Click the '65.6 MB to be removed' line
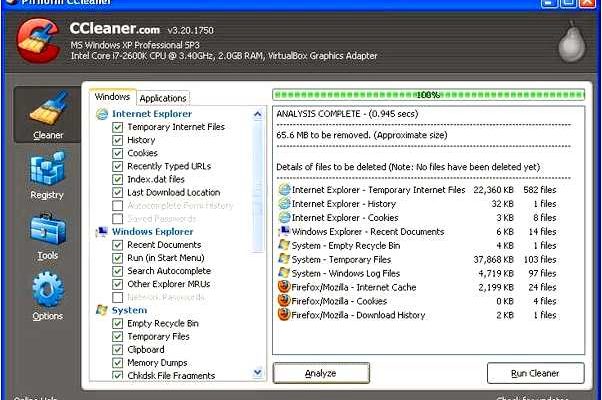 tap(362, 135)
